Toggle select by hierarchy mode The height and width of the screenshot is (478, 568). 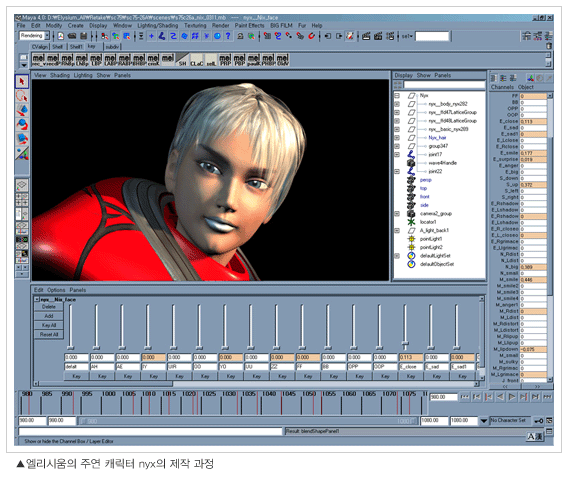coord(104,36)
